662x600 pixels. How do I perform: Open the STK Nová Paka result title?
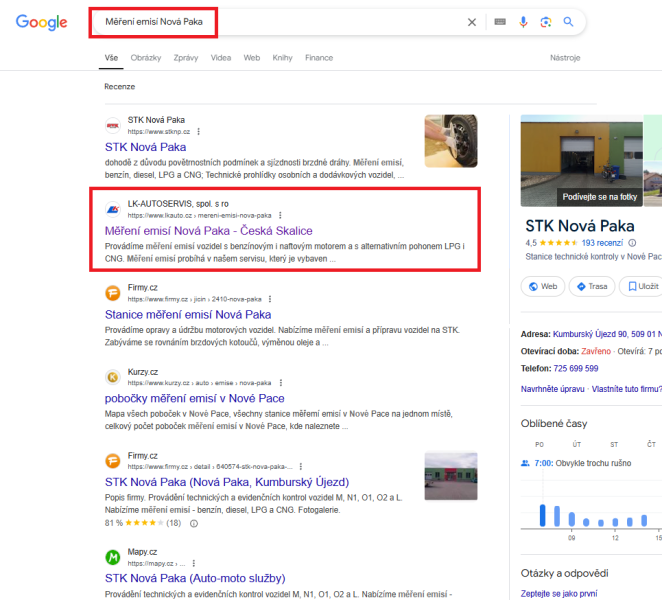click(x=145, y=147)
